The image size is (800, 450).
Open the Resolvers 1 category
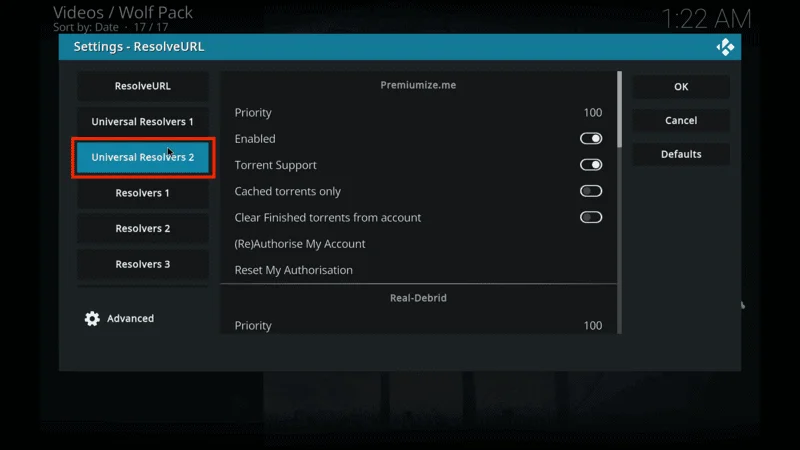click(x=142, y=193)
